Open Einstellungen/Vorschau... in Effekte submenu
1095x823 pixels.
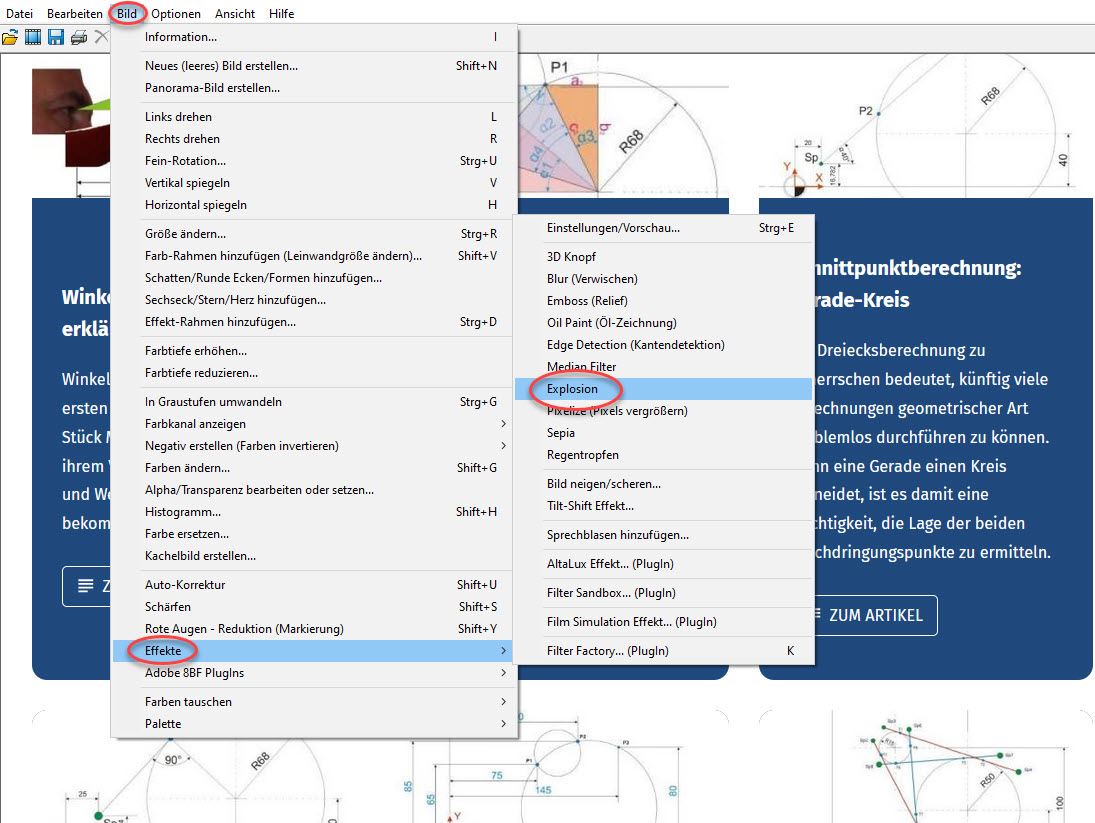(x=663, y=228)
